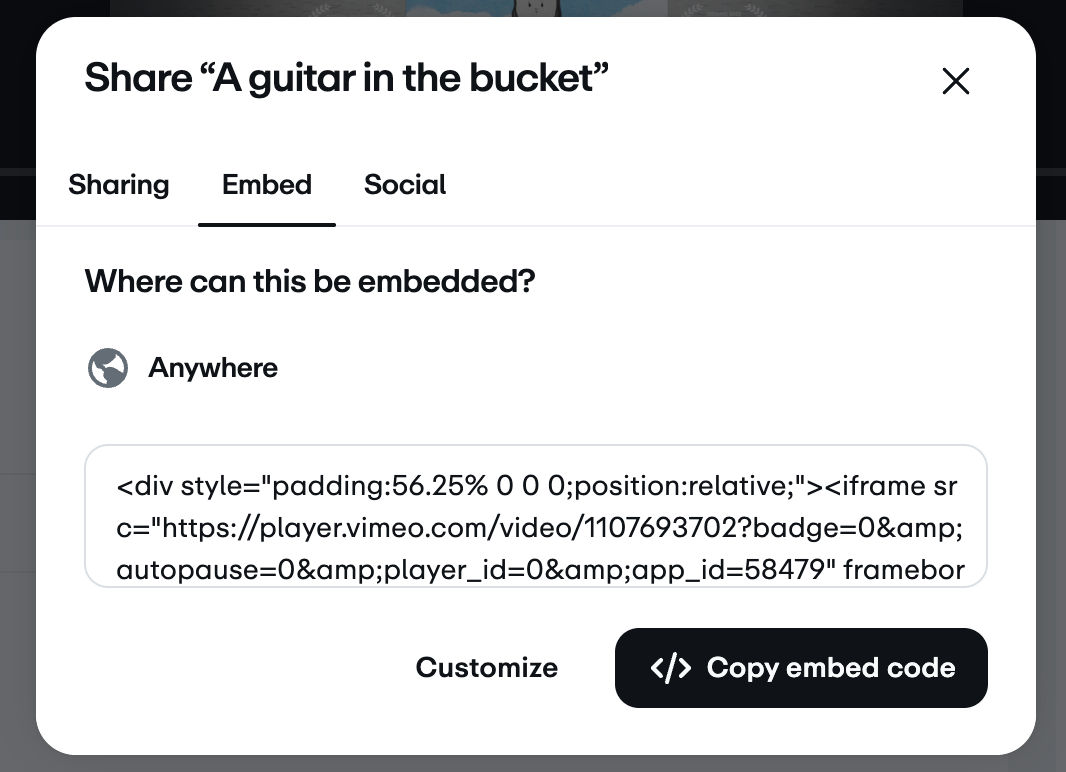
Task: Open the Social tab
Action: coord(405,185)
